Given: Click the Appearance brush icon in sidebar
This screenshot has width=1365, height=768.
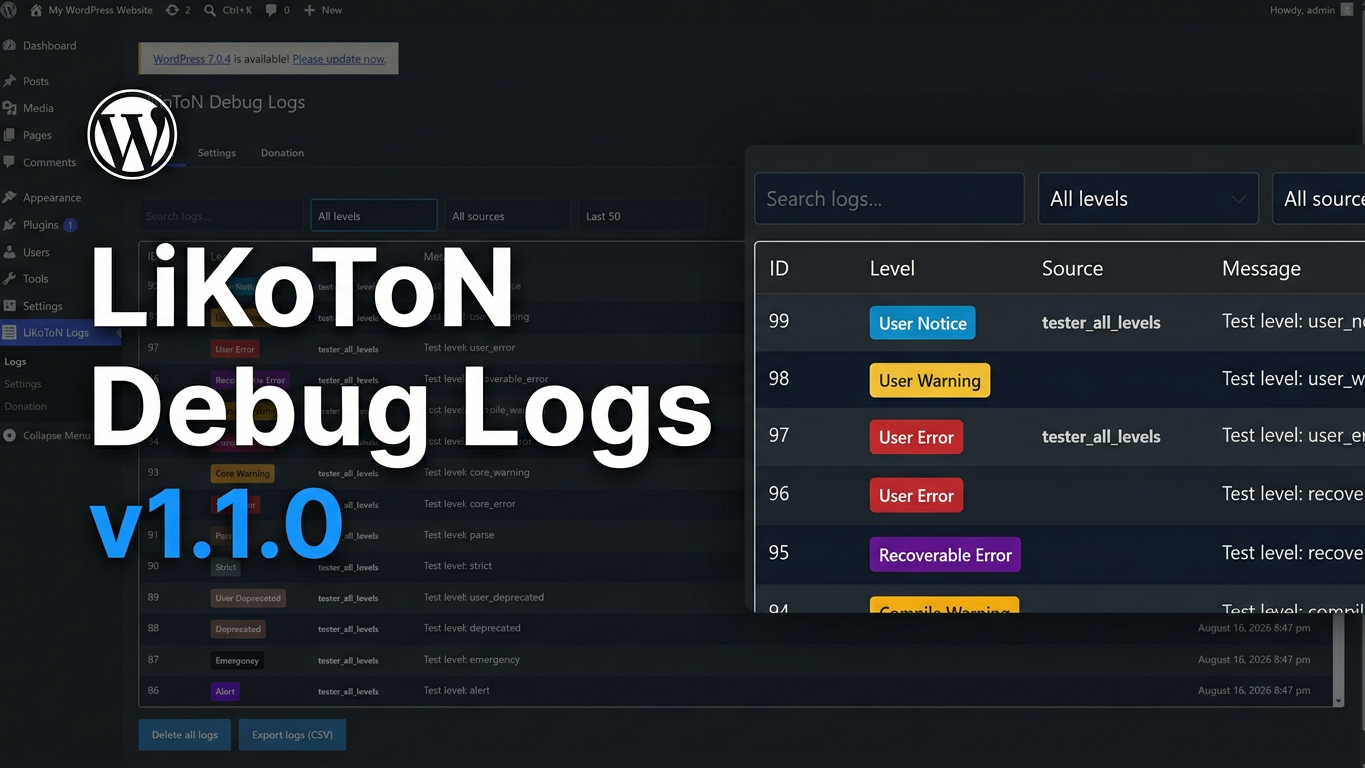Looking at the screenshot, I should (x=9, y=197).
